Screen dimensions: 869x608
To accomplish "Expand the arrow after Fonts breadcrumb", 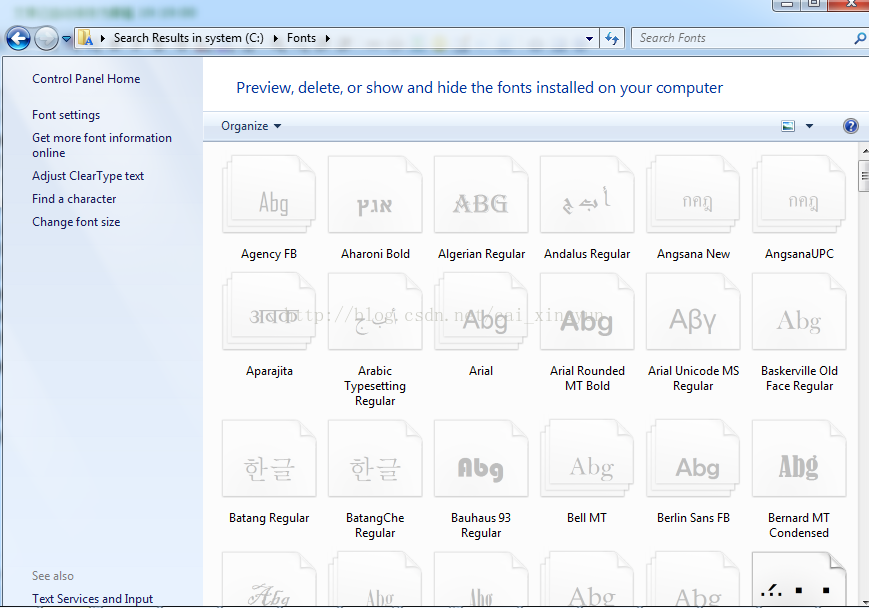I will click(x=328, y=38).
